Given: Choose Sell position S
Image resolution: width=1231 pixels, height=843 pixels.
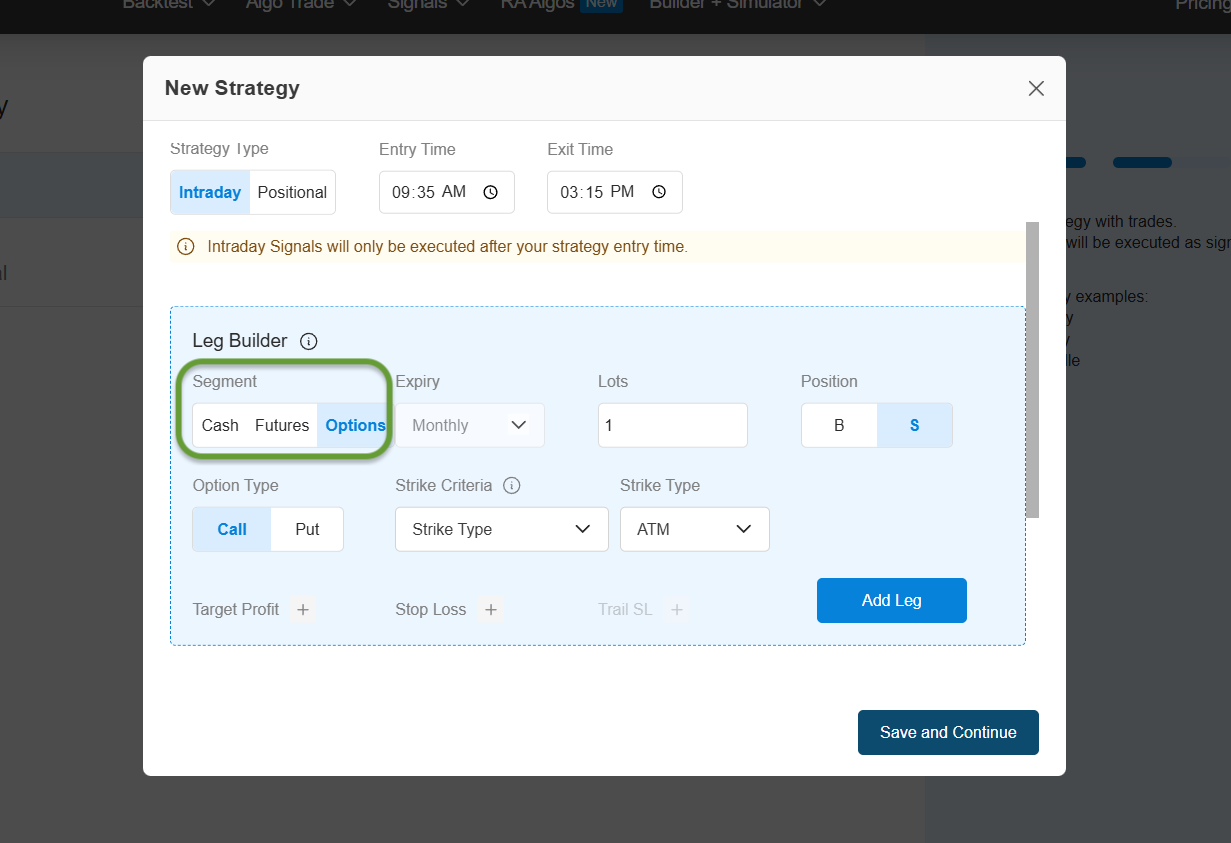Looking at the screenshot, I should click(914, 425).
